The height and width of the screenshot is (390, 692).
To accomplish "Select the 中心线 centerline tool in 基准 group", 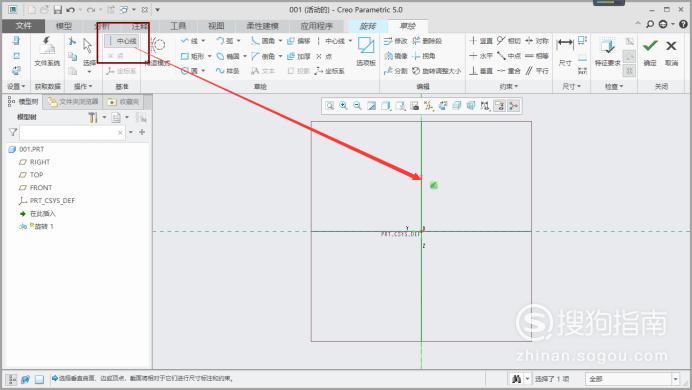I will click(121, 41).
